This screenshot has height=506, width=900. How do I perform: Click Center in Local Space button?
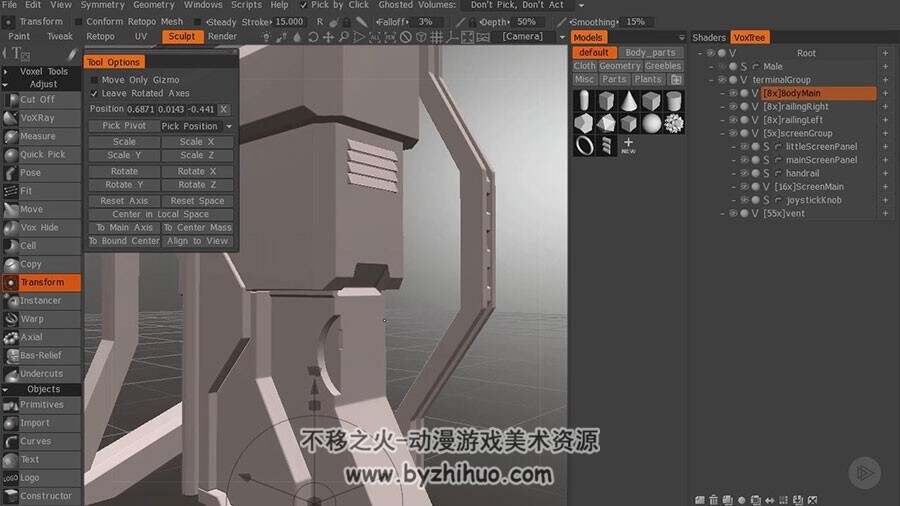click(x=161, y=214)
